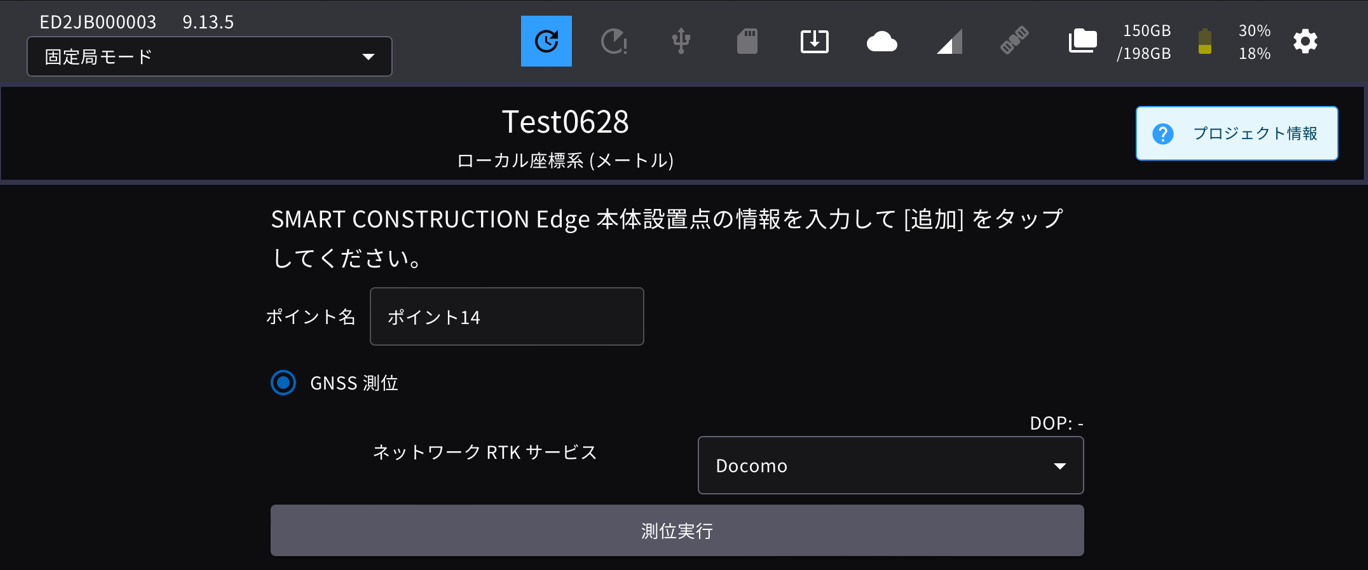Click the highlighted blue clock-refresh icon
The width and height of the screenshot is (1368, 570).
(x=546, y=41)
